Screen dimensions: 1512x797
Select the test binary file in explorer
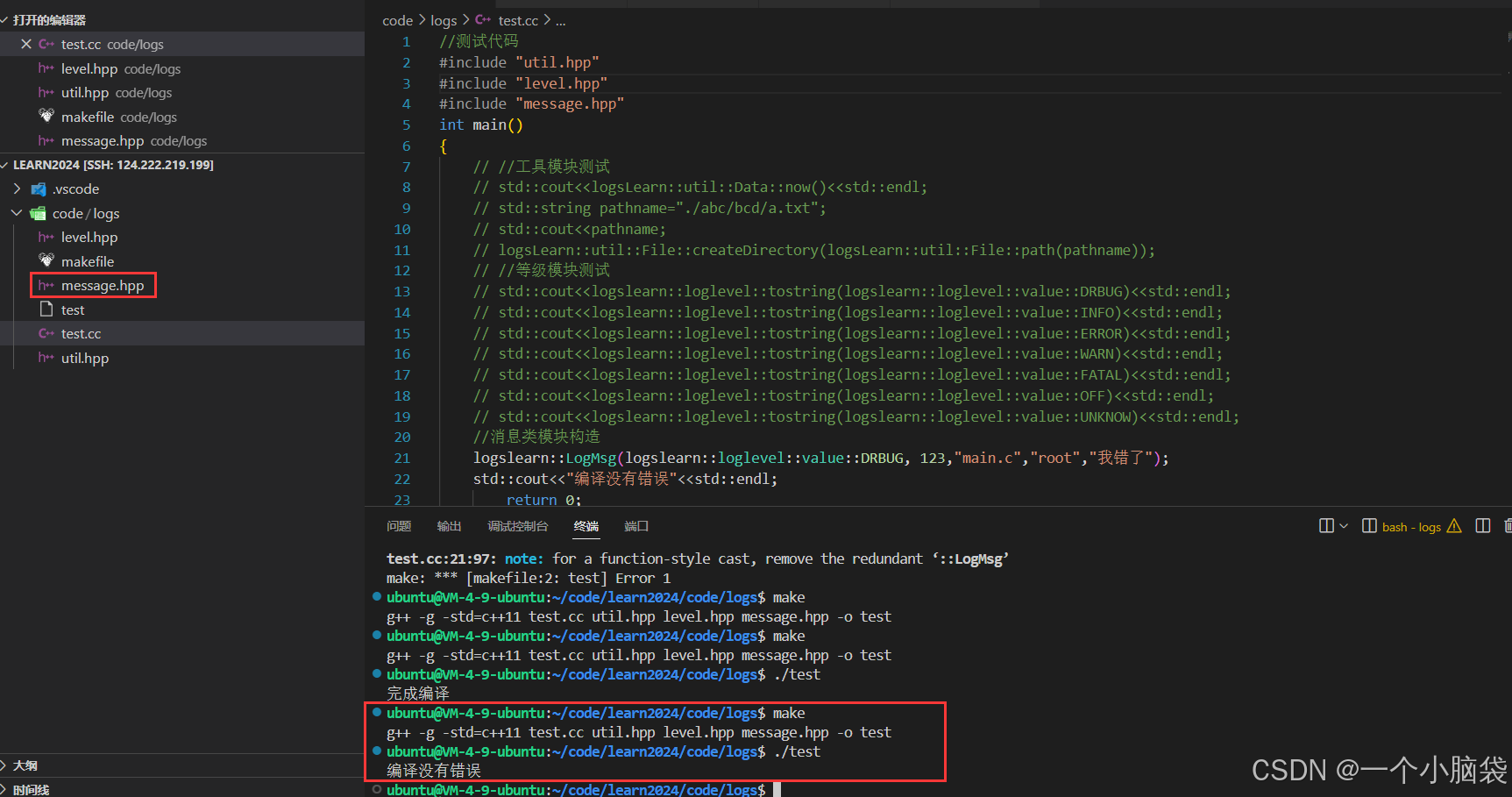pyautogui.click(x=182, y=310)
